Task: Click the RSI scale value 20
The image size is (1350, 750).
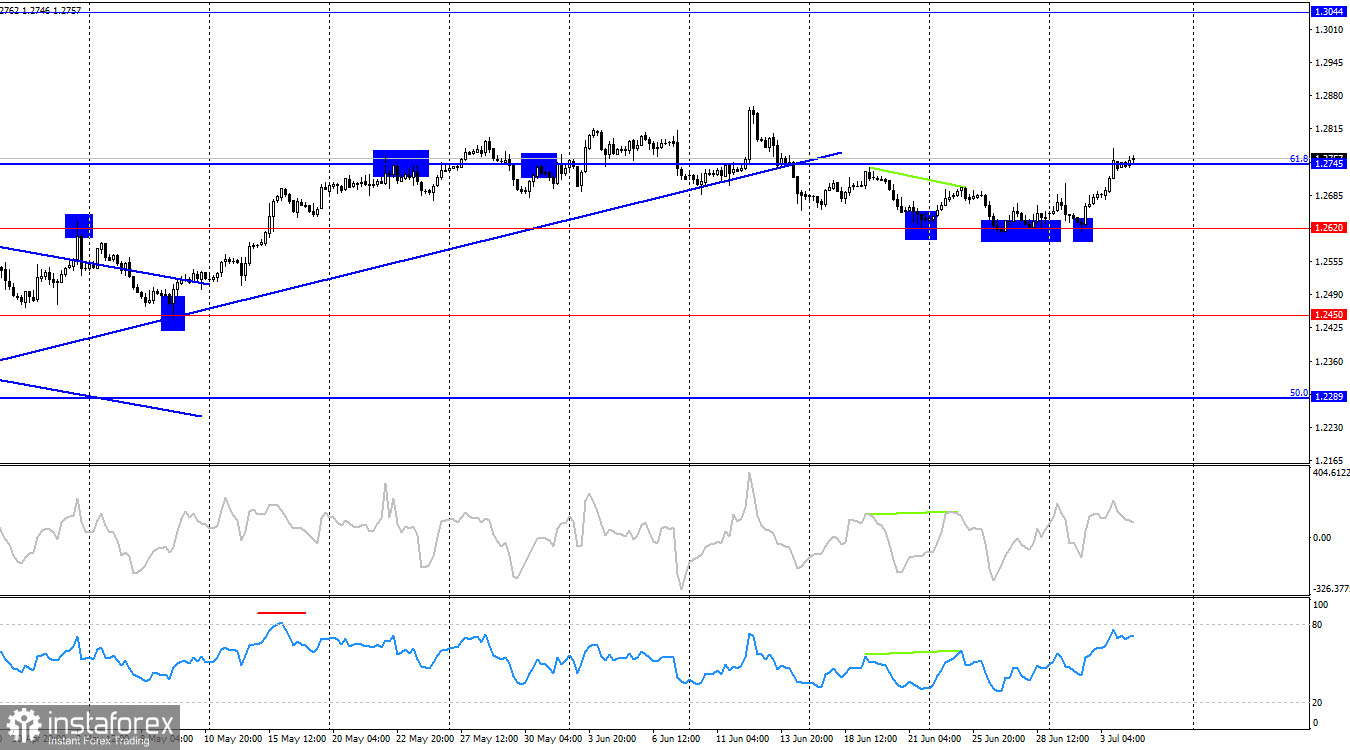Action: 1319,703
